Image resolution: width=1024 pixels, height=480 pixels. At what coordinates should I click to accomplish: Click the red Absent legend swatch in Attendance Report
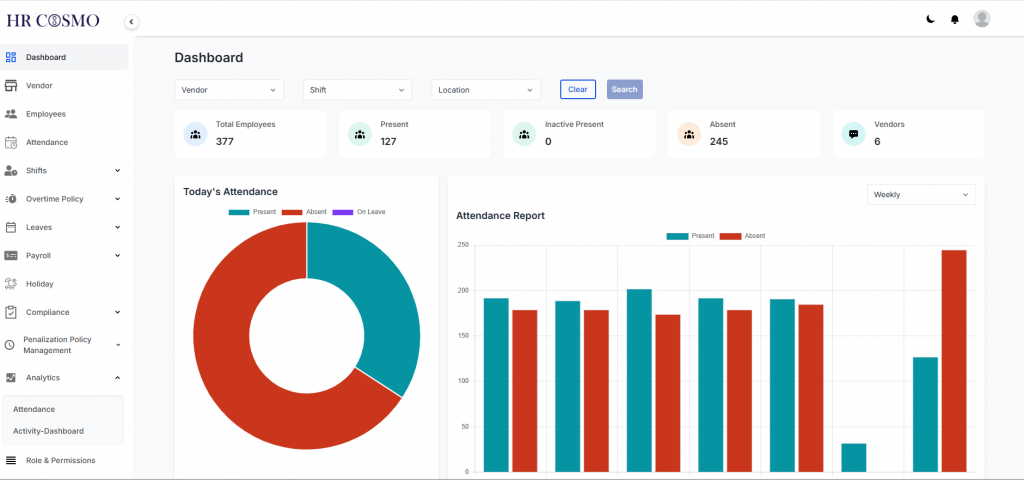tap(730, 236)
